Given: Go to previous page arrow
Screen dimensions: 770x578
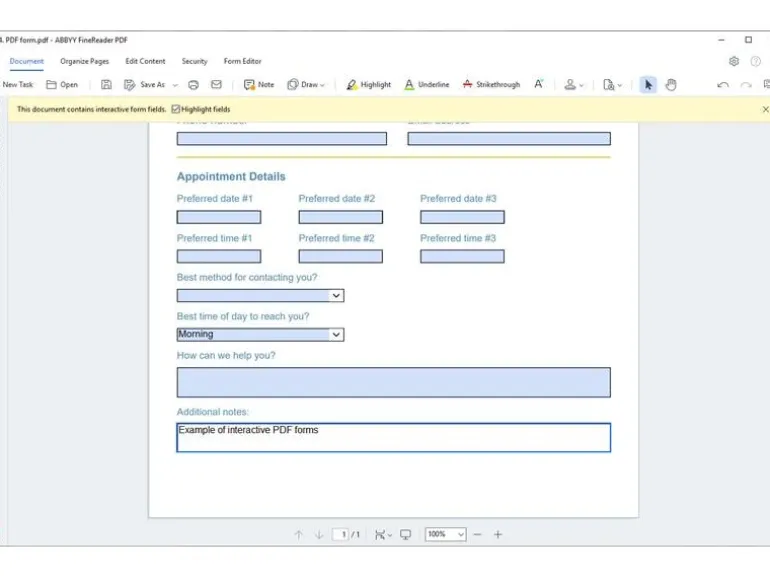Looking at the screenshot, I should point(299,534).
